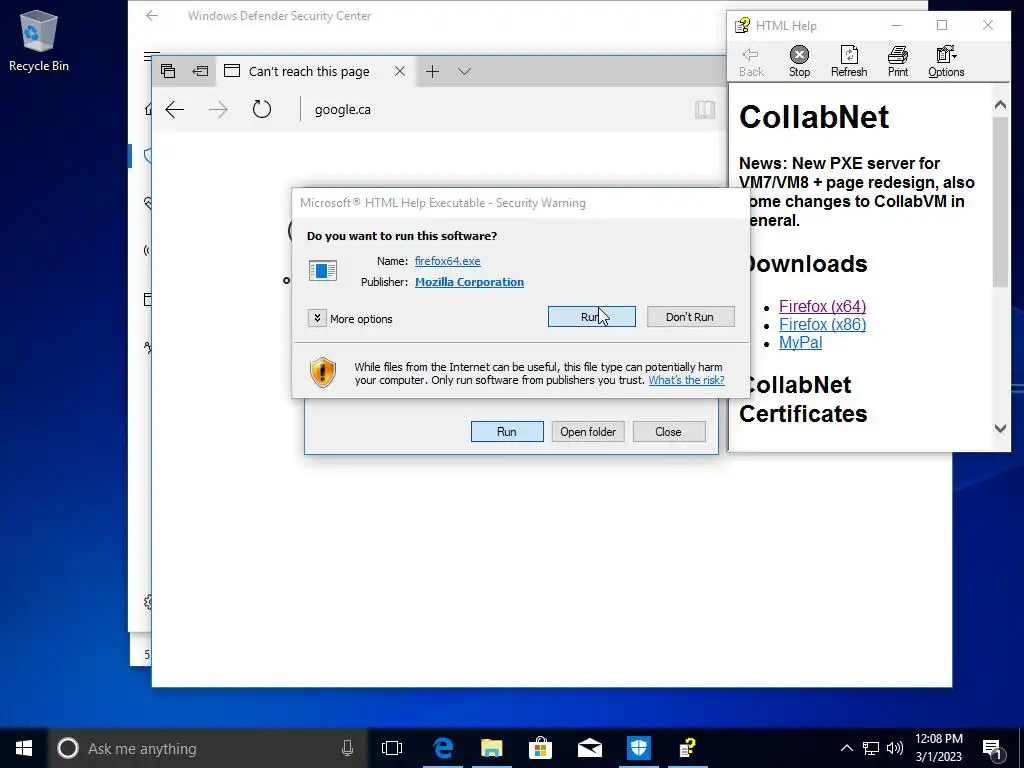Click Print in HTML Help toolbar
Image resolution: width=1024 pixels, height=768 pixels.
coord(898,61)
